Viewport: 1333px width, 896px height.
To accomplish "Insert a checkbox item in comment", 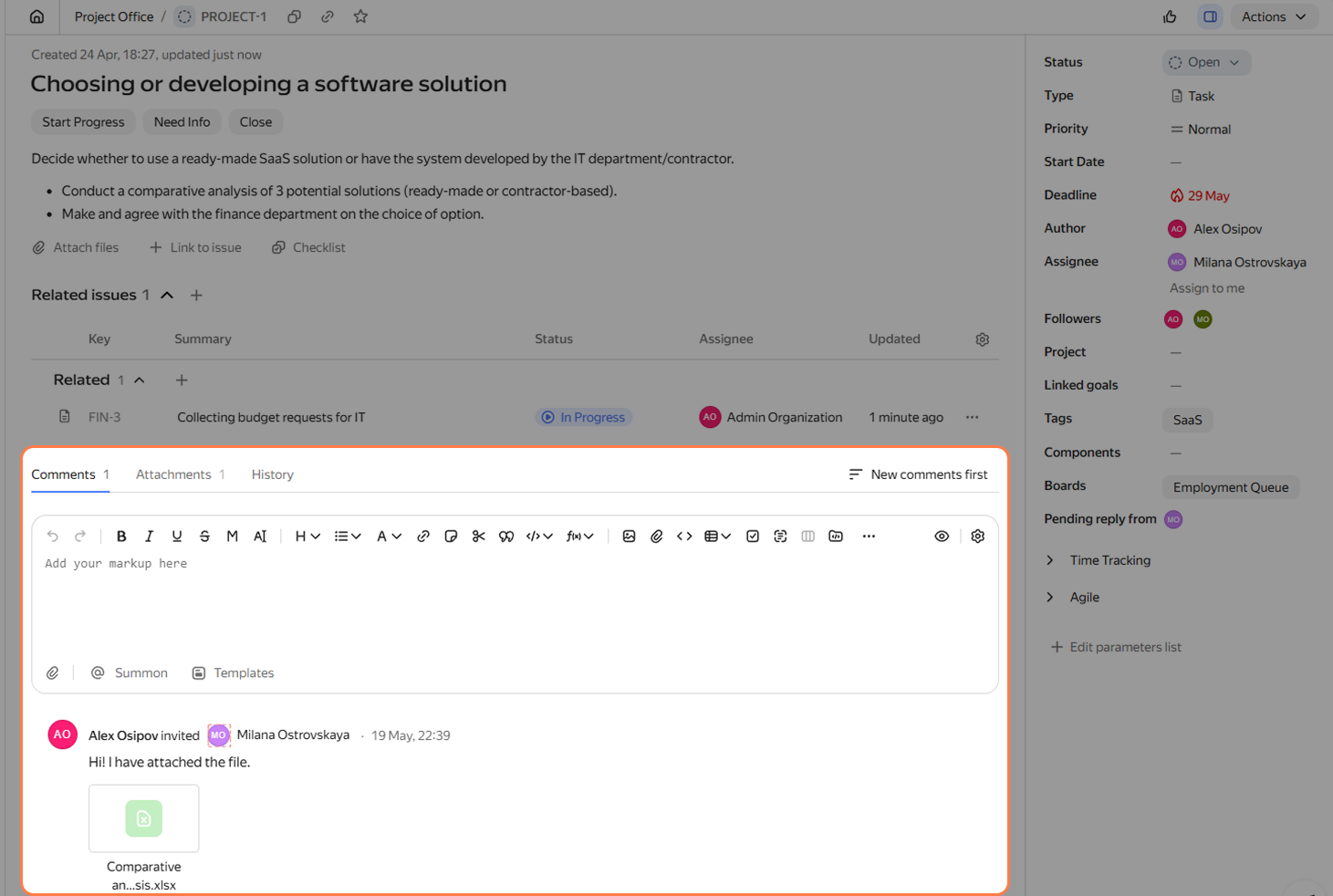I will coord(753,537).
